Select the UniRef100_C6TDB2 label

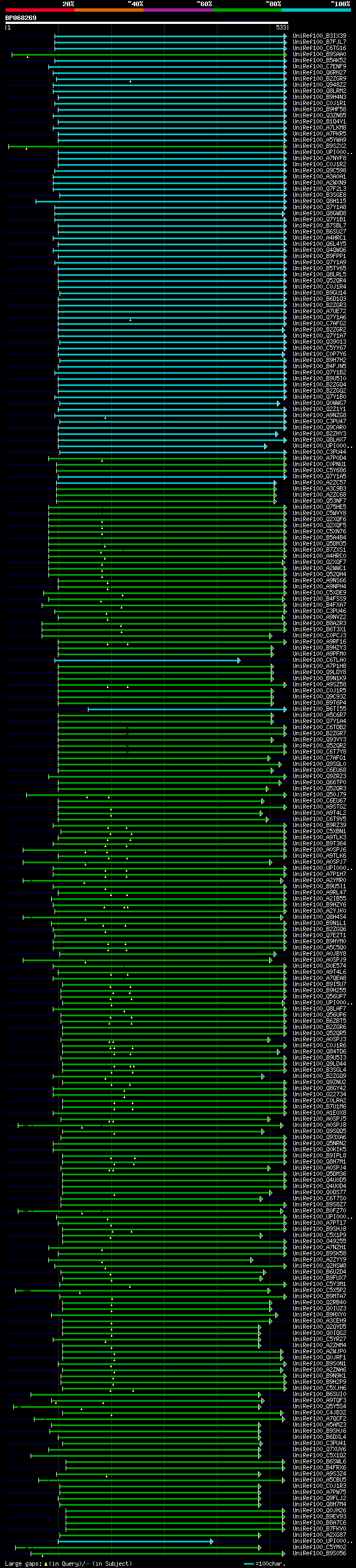click(319, 728)
